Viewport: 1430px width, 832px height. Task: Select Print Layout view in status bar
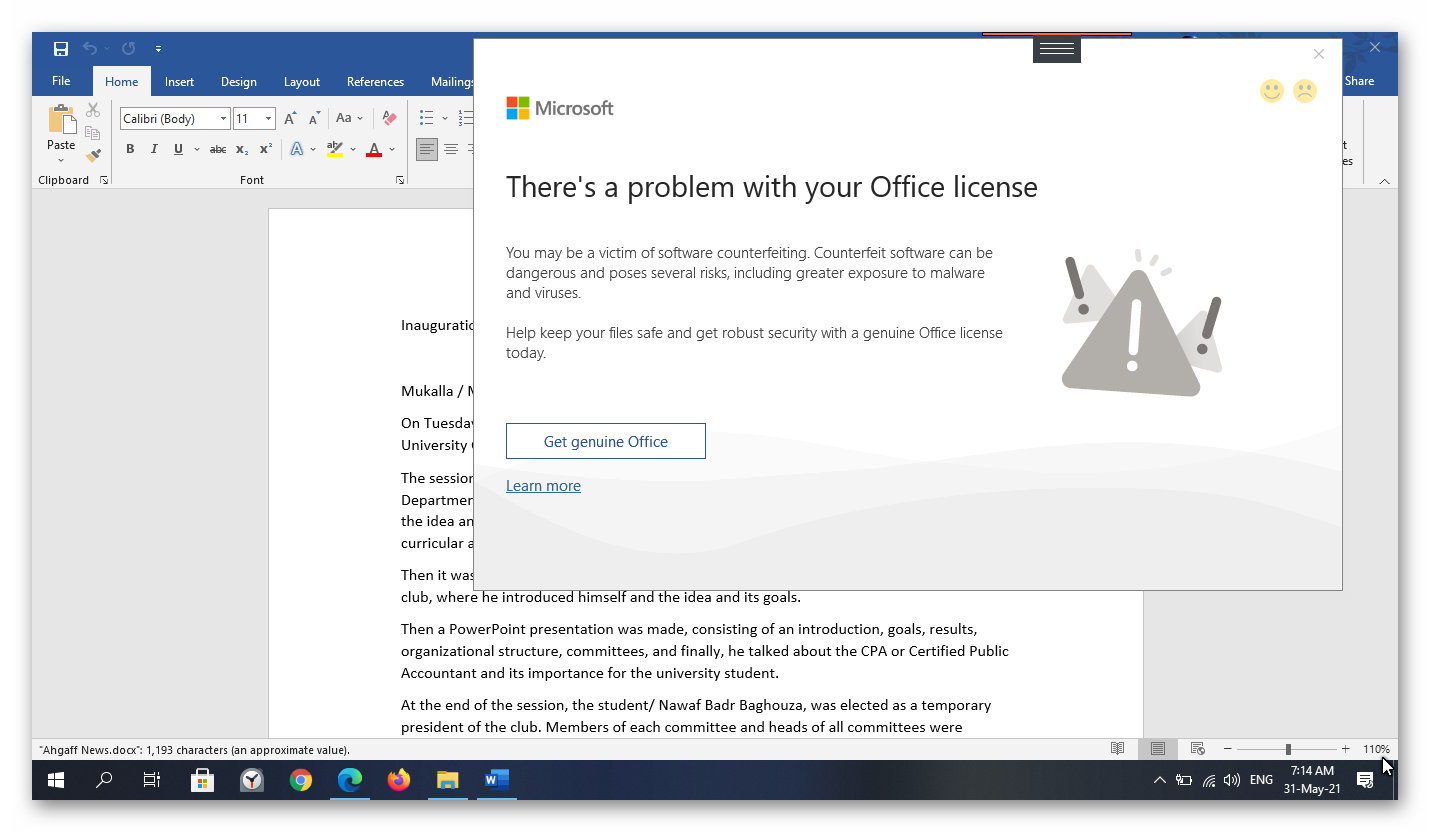click(1158, 749)
